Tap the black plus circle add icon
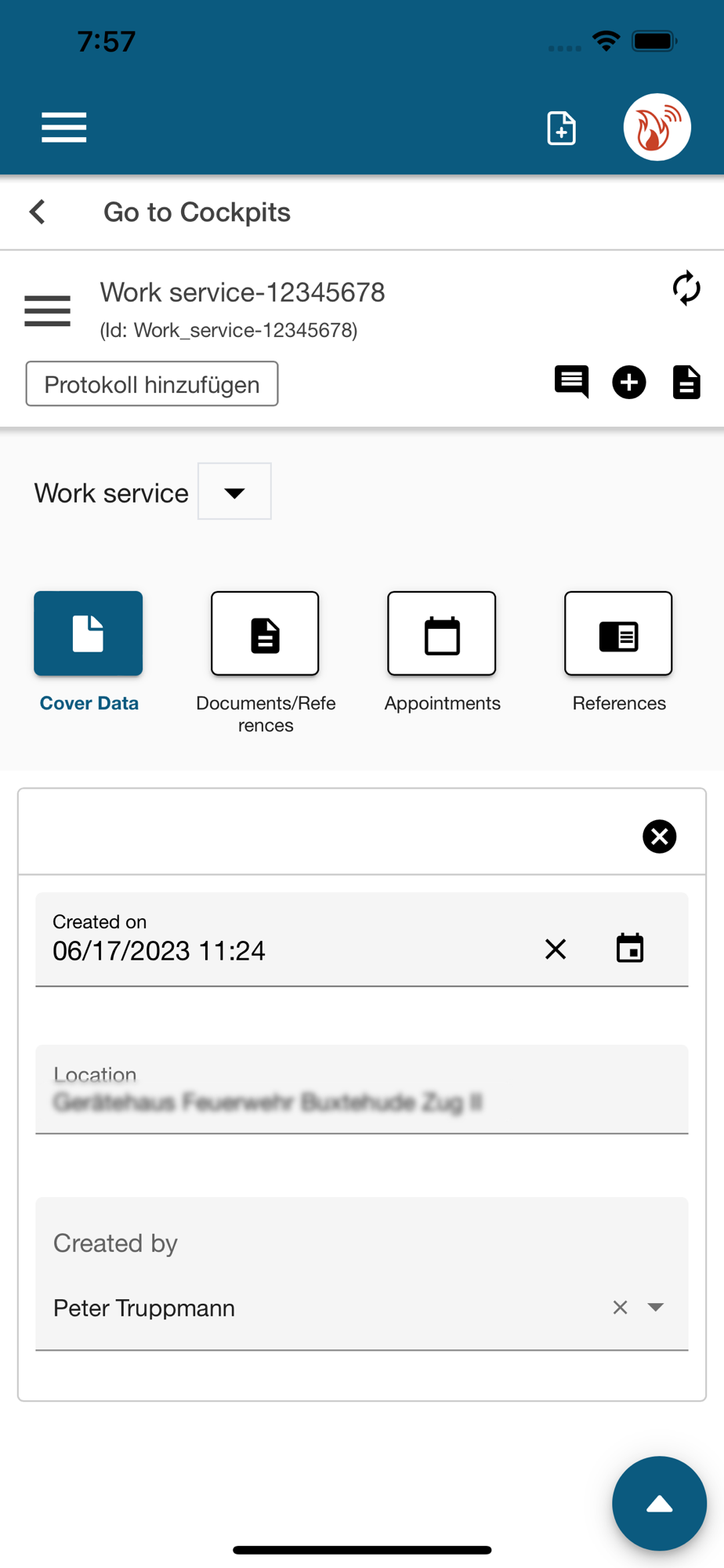This screenshot has height=1568, width=724. [x=628, y=383]
